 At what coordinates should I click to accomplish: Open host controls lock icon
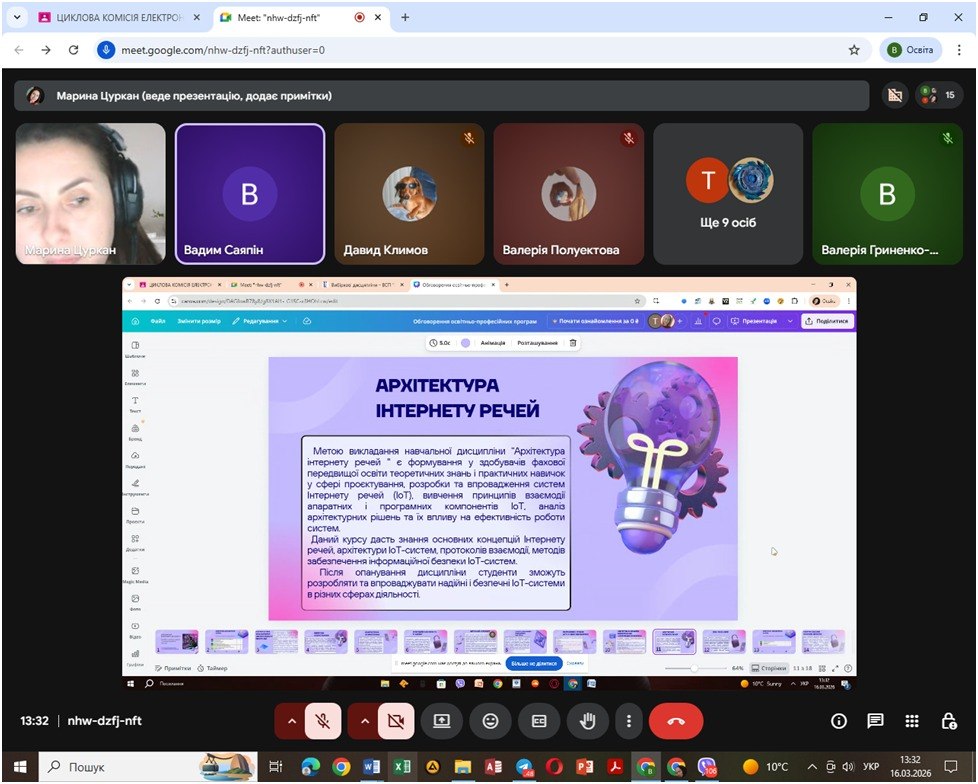tap(948, 721)
